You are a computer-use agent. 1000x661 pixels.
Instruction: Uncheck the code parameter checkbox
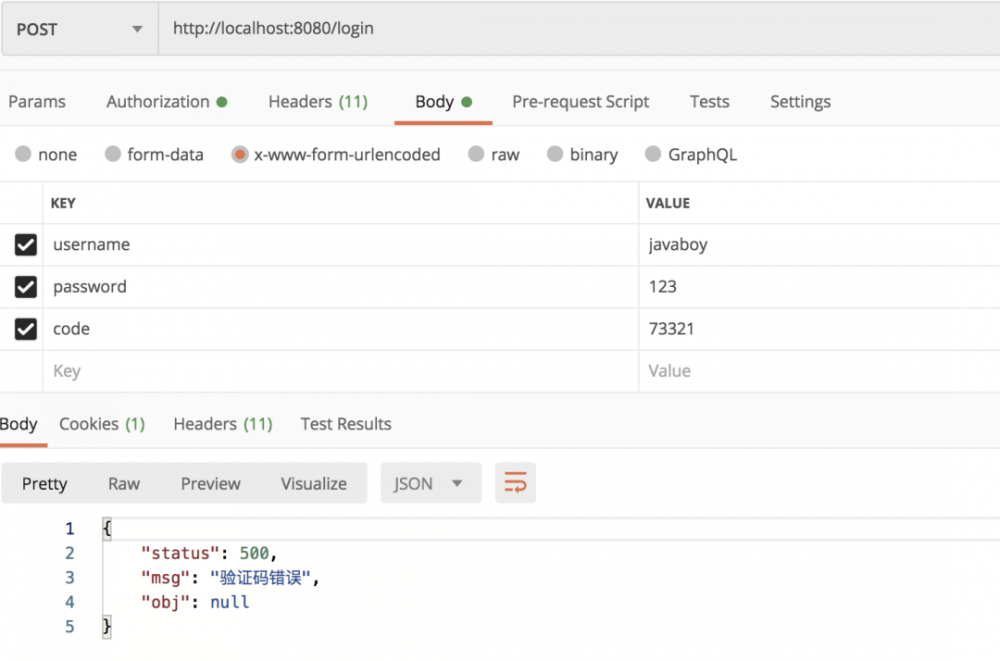click(x=25, y=328)
